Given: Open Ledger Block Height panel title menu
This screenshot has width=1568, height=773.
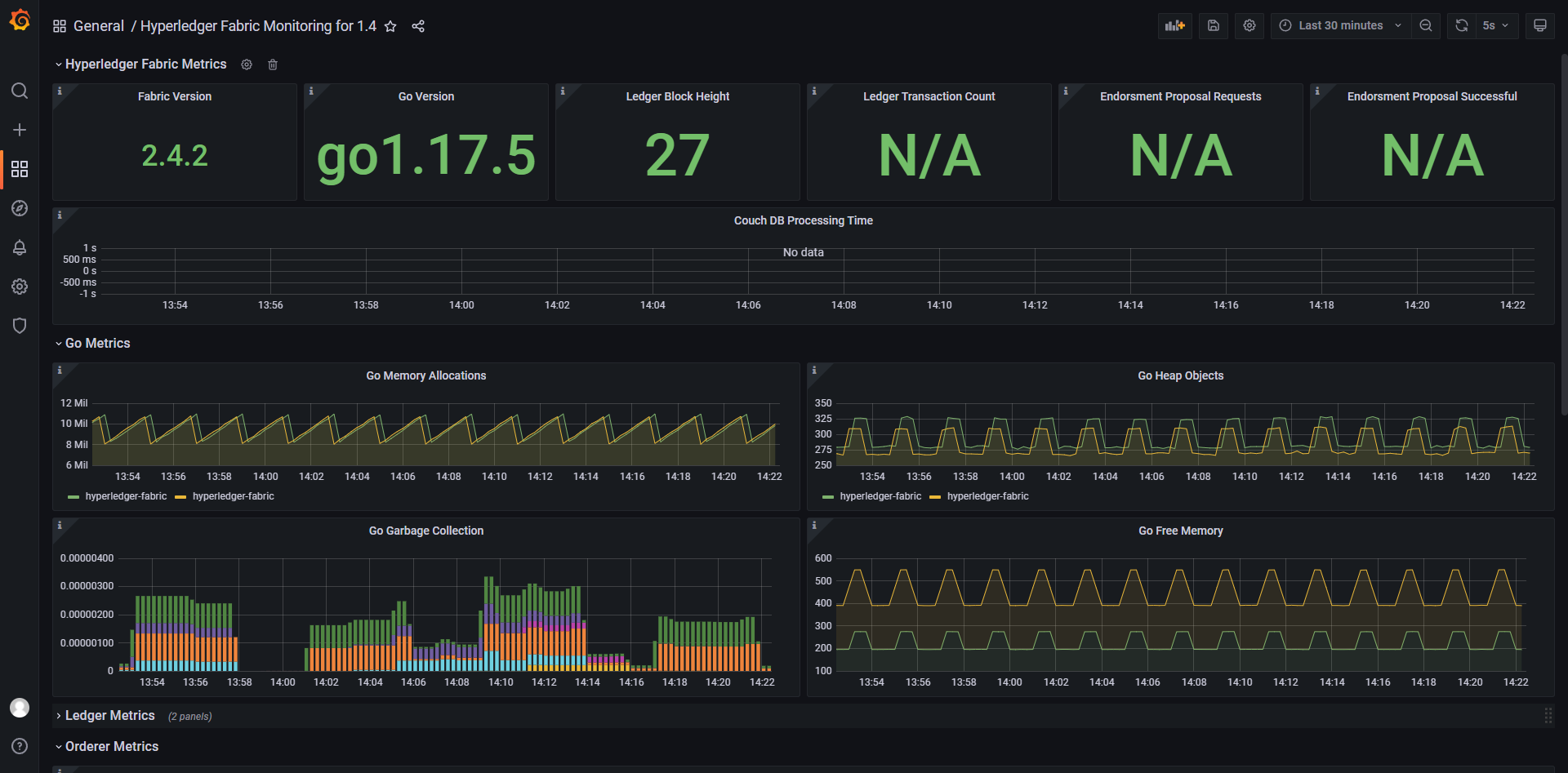Looking at the screenshot, I should (x=678, y=96).
